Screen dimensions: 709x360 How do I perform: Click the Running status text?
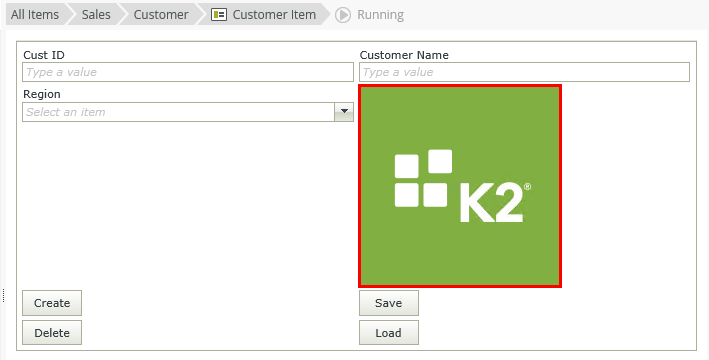(380, 15)
